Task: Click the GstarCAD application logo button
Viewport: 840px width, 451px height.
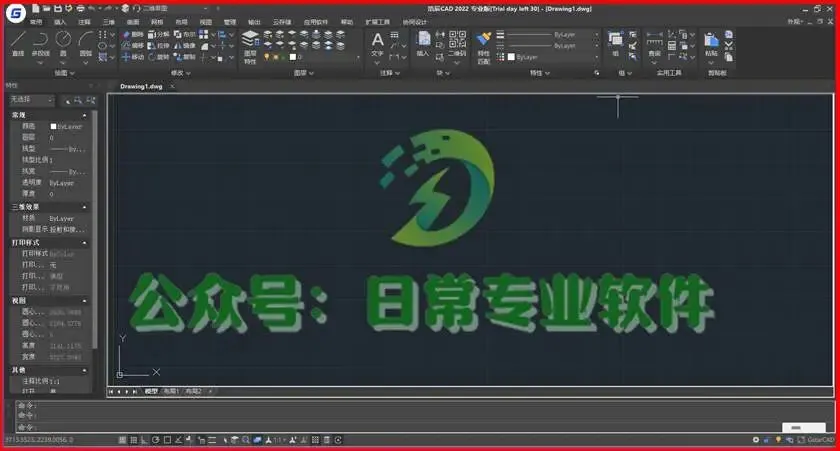Action: tap(16, 13)
